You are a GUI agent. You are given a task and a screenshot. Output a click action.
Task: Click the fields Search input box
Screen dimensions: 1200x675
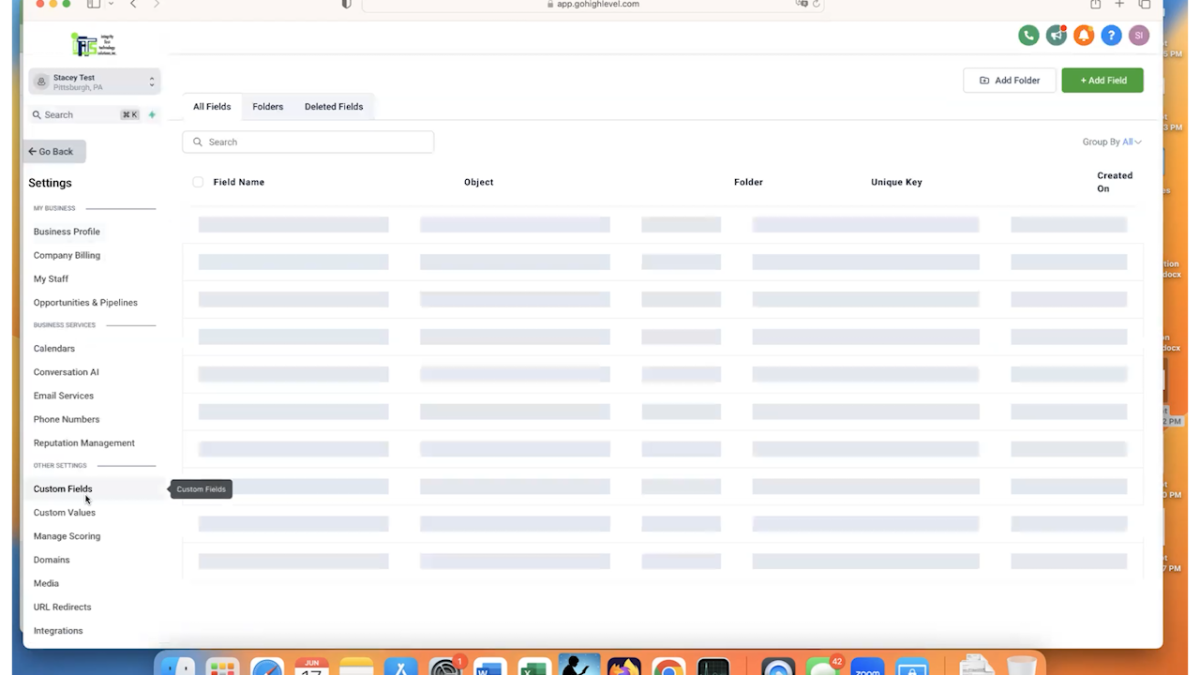point(307,141)
